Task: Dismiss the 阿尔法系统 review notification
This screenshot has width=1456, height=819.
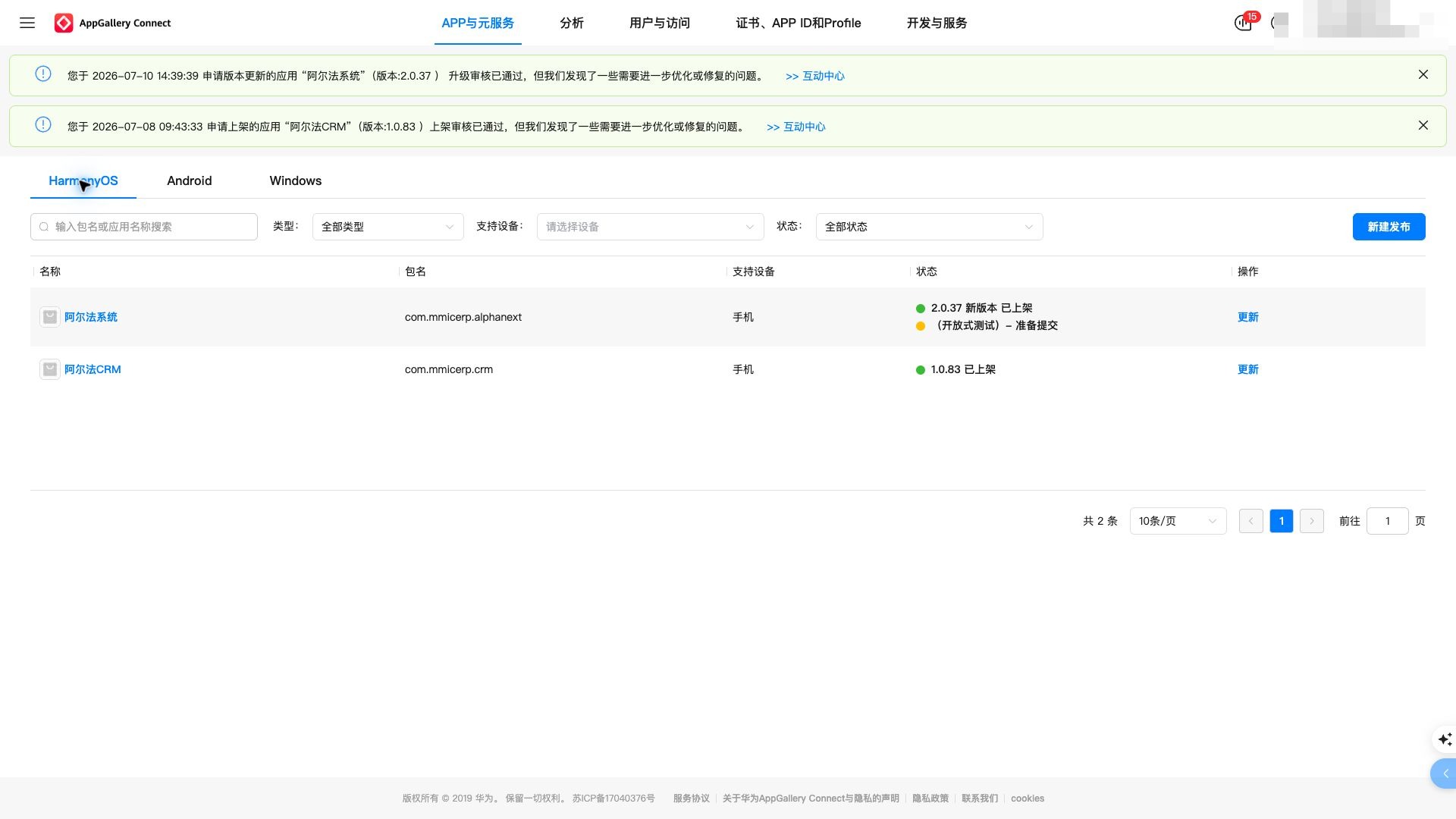Action: click(1423, 74)
